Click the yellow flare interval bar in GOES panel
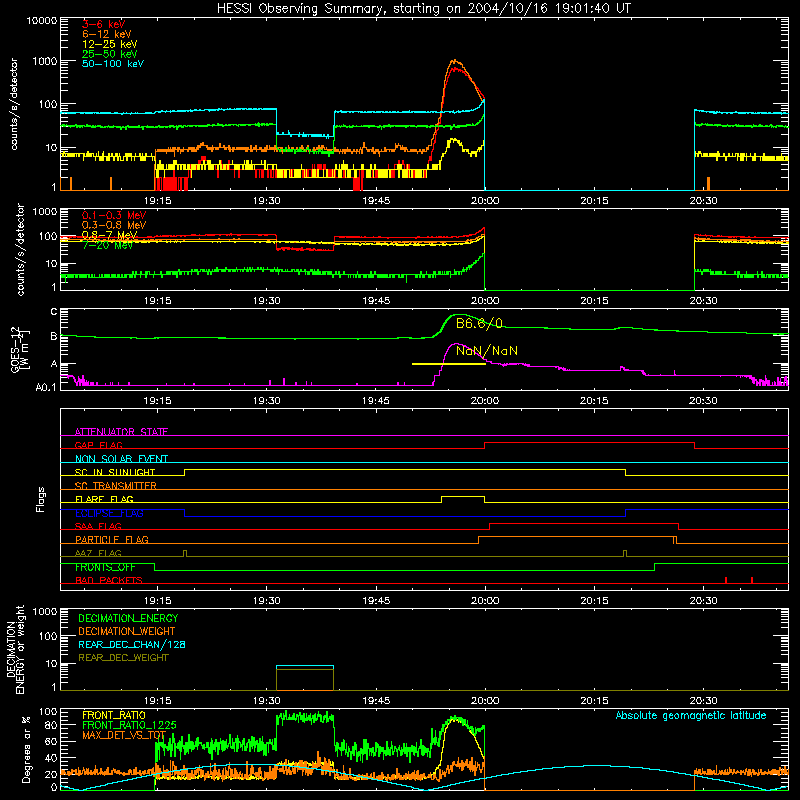Viewport: 800px width, 800px height. tap(448, 364)
